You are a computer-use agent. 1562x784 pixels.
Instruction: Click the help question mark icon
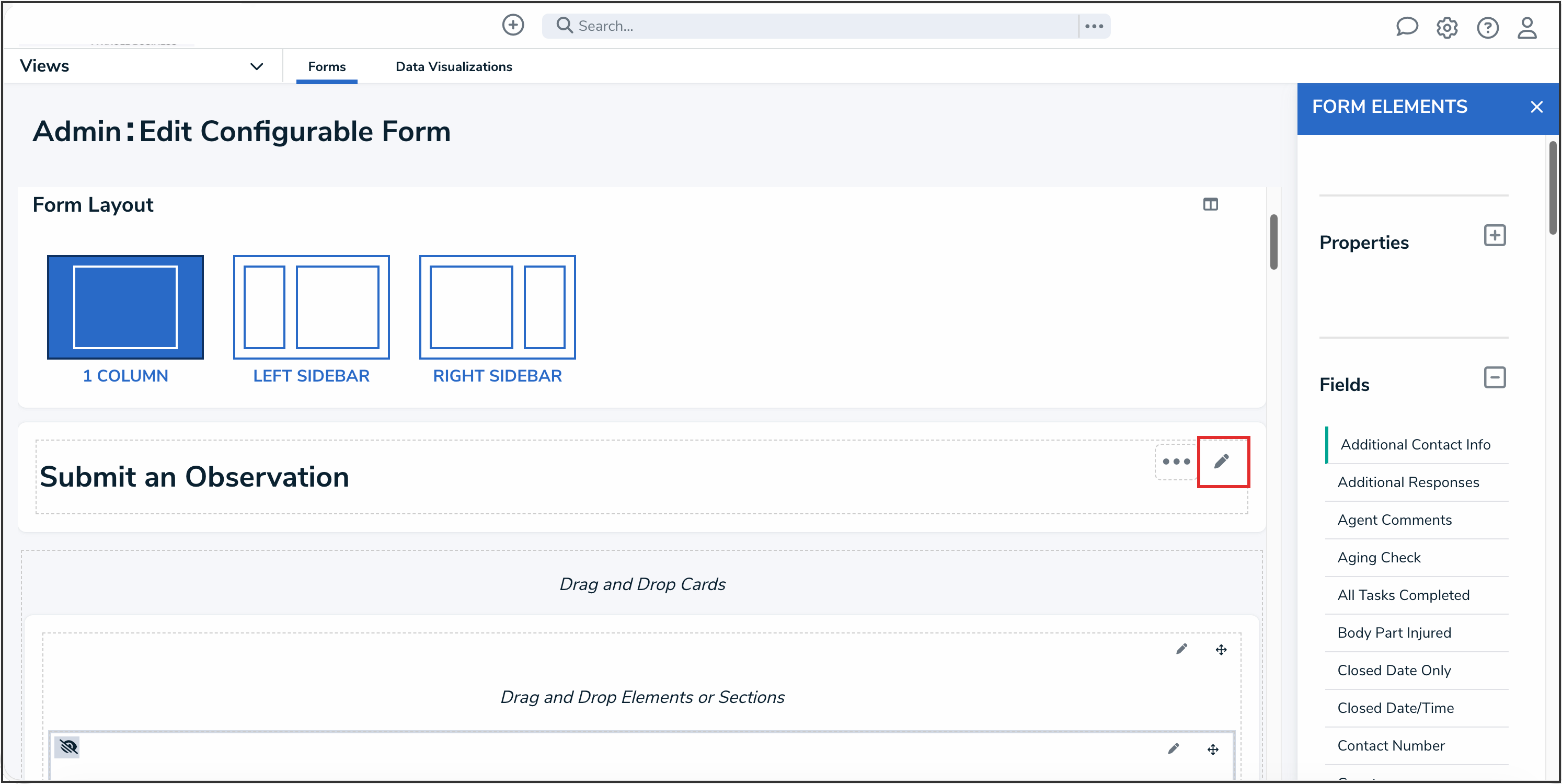coord(1487,27)
